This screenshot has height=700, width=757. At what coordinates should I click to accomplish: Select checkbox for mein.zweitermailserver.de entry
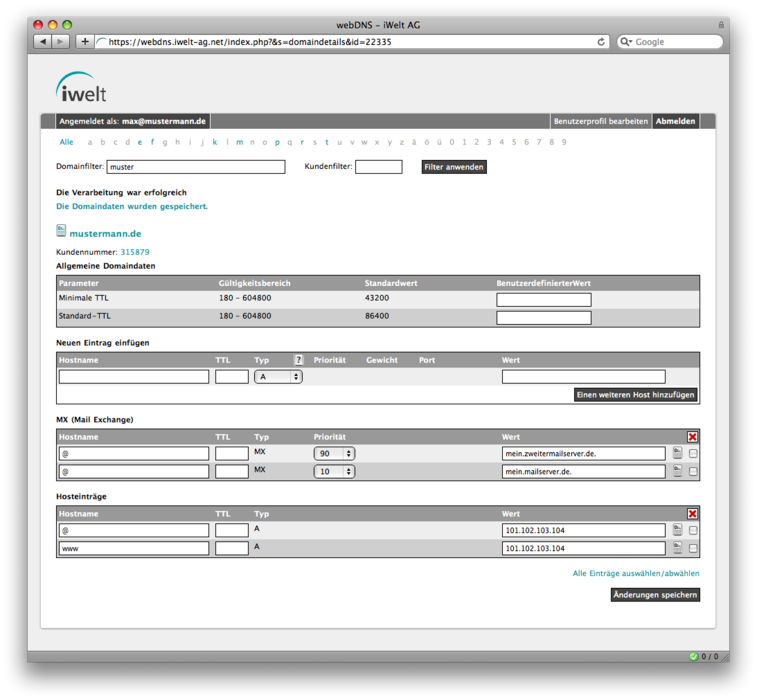[693, 453]
